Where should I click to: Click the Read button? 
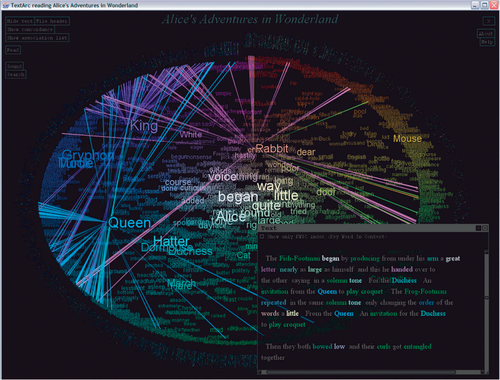click(x=13, y=50)
